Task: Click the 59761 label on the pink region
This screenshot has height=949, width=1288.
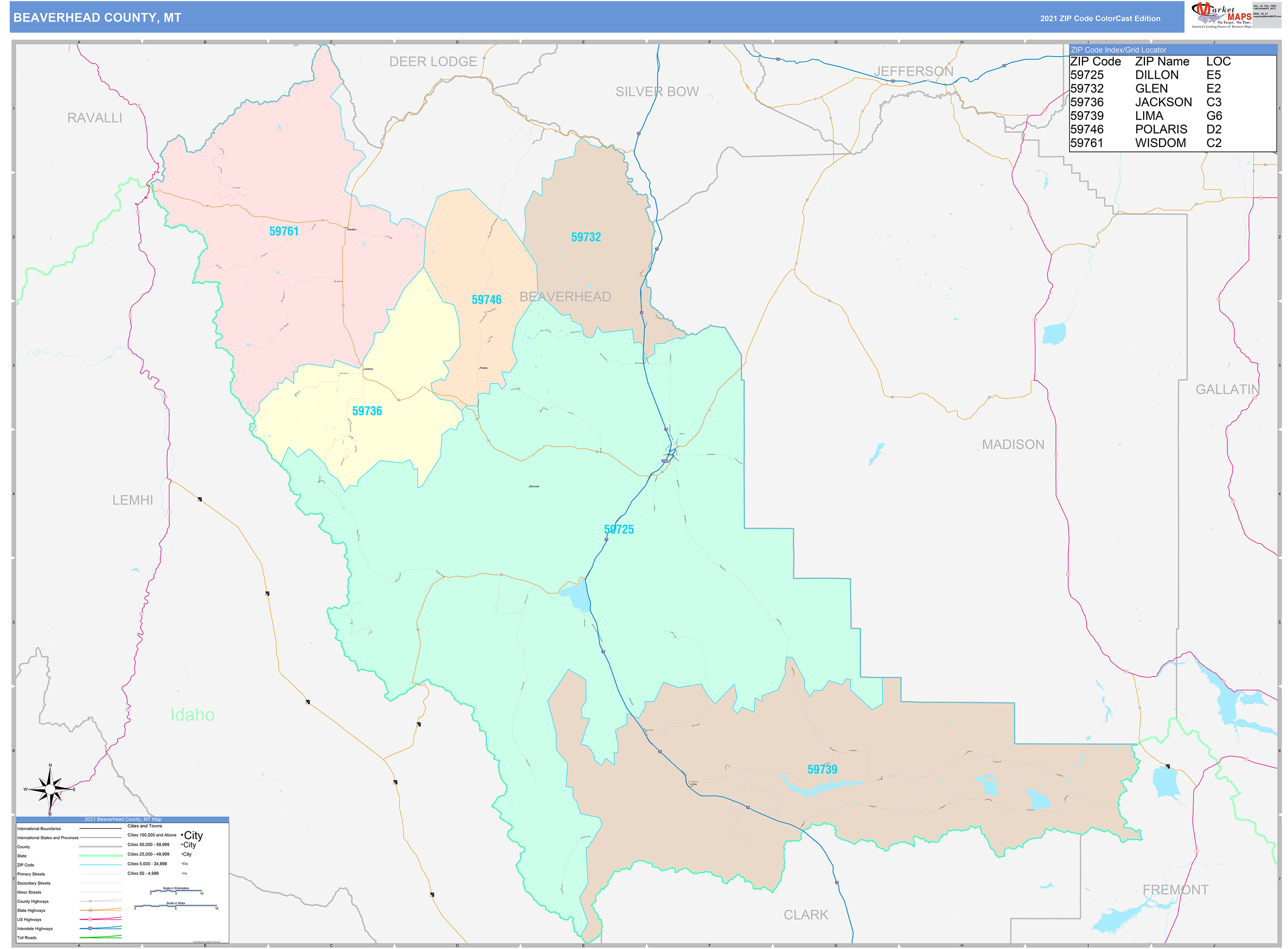Action: click(284, 231)
